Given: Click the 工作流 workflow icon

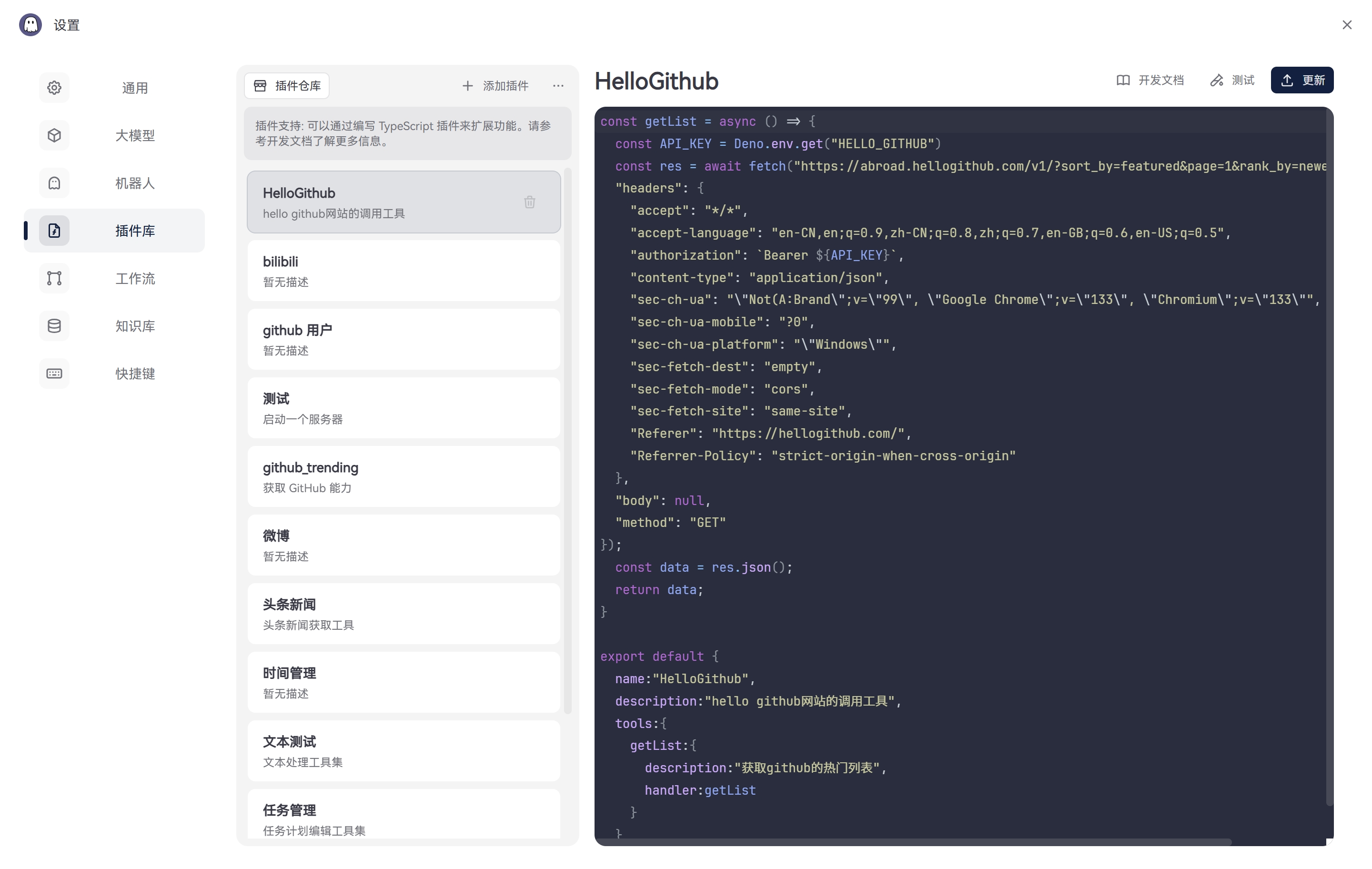Looking at the screenshot, I should (54, 278).
